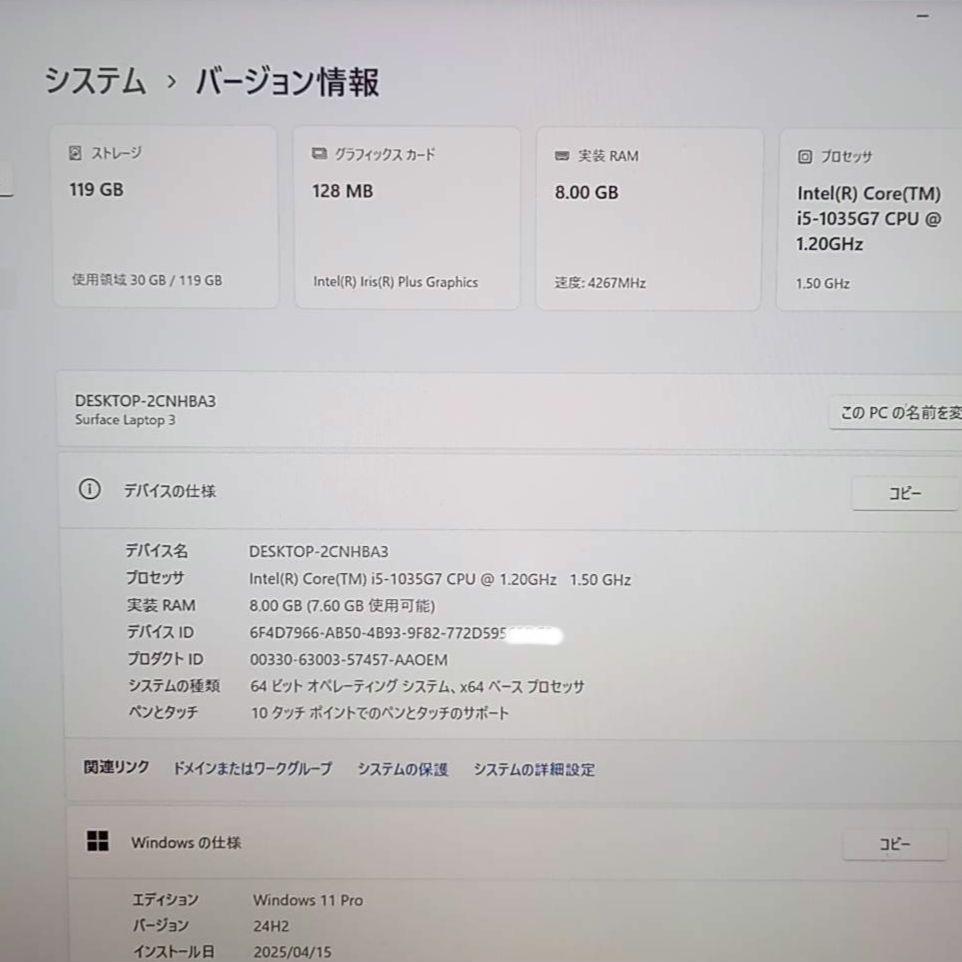962x962 pixels.
Task: Open the ドメインまたはワークグループ link
Action: point(252,768)
